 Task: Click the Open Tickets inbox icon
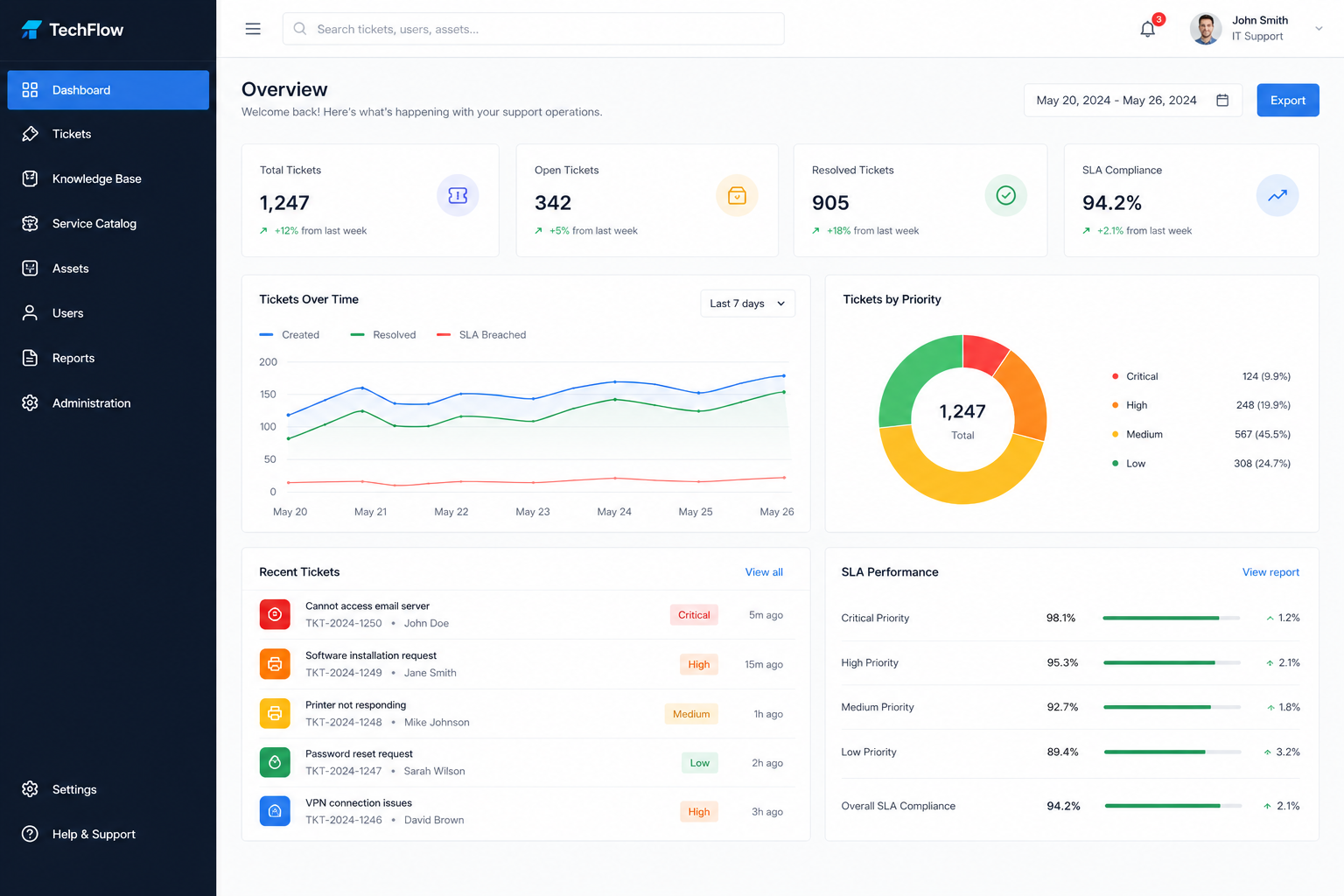coord(737,195)
